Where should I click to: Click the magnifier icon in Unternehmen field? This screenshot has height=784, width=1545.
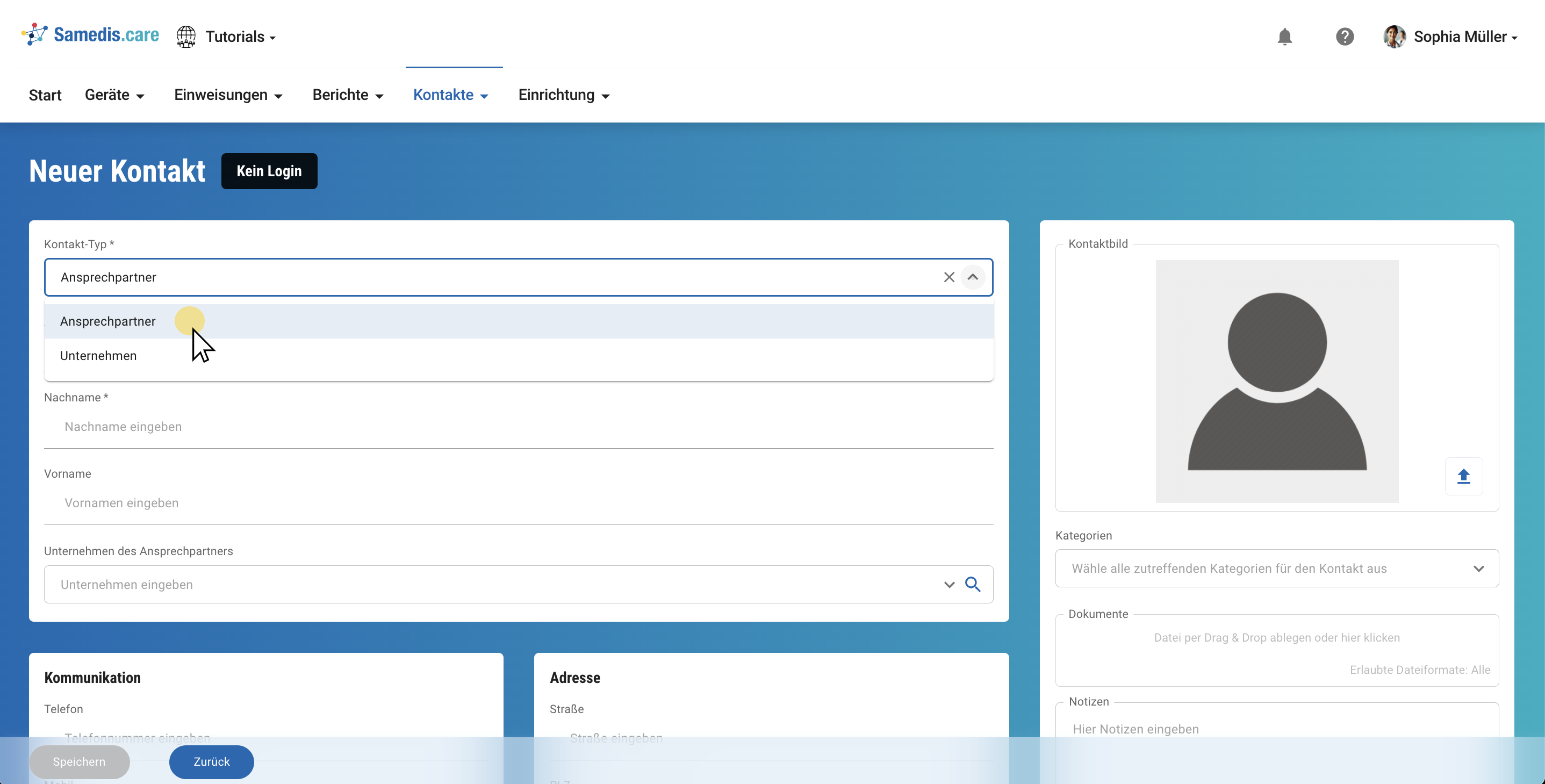click(x=973, y=584)
